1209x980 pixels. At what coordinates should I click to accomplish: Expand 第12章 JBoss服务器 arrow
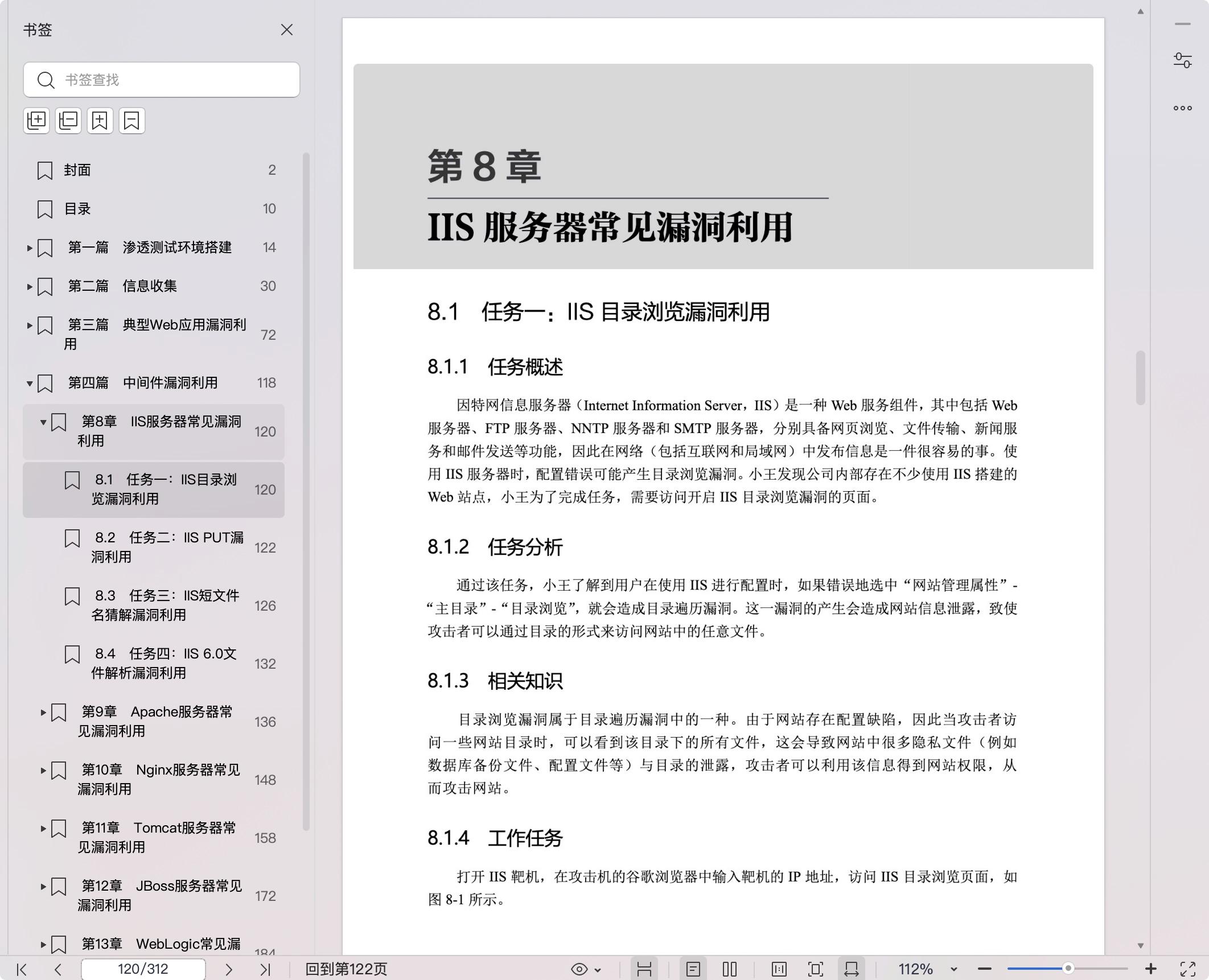(43, 886)
